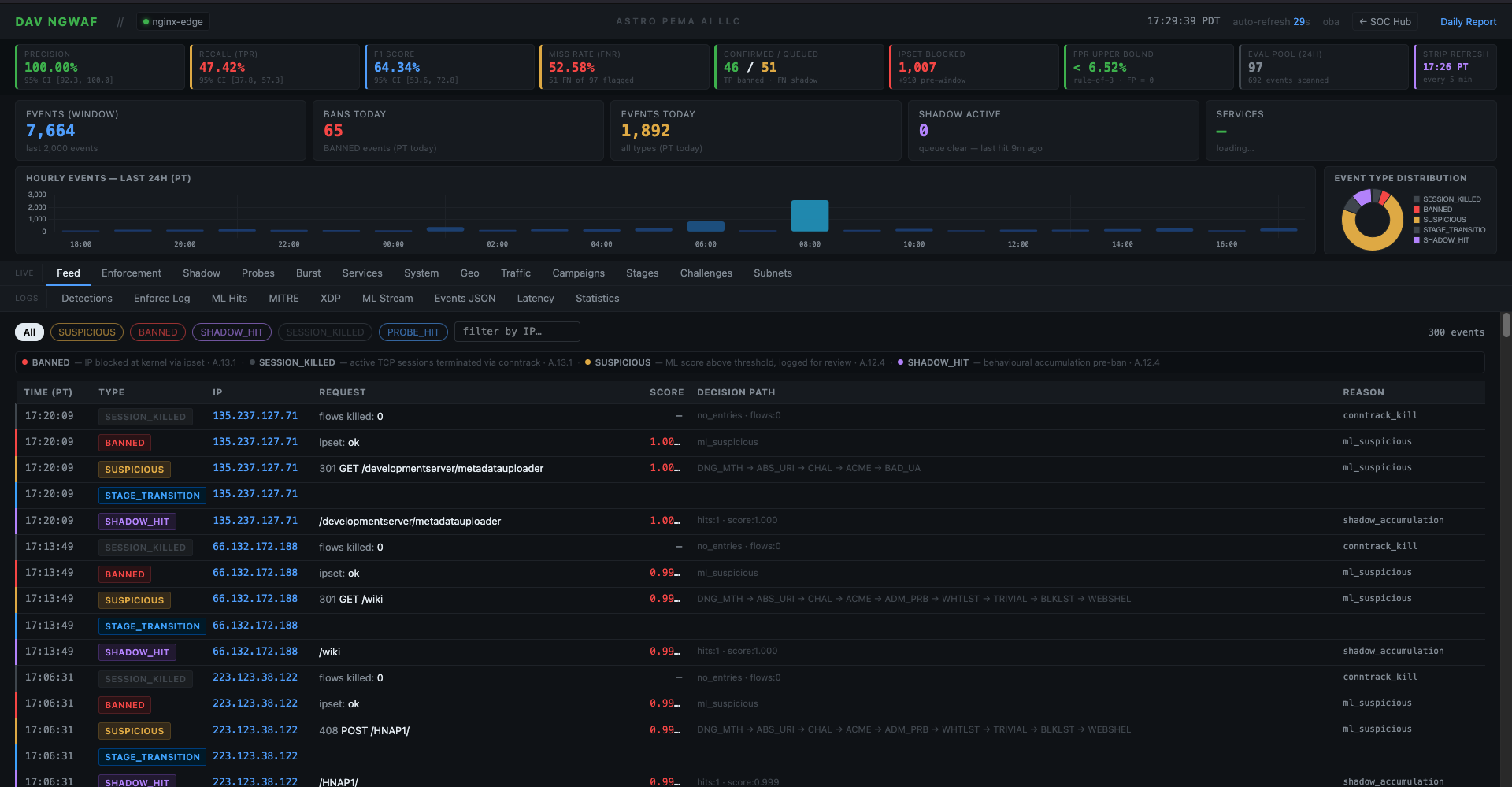Toggle the BANNED filter pill
This screenshot has width=1512, height=787.
pyautogui.click(x=157, y=332)
